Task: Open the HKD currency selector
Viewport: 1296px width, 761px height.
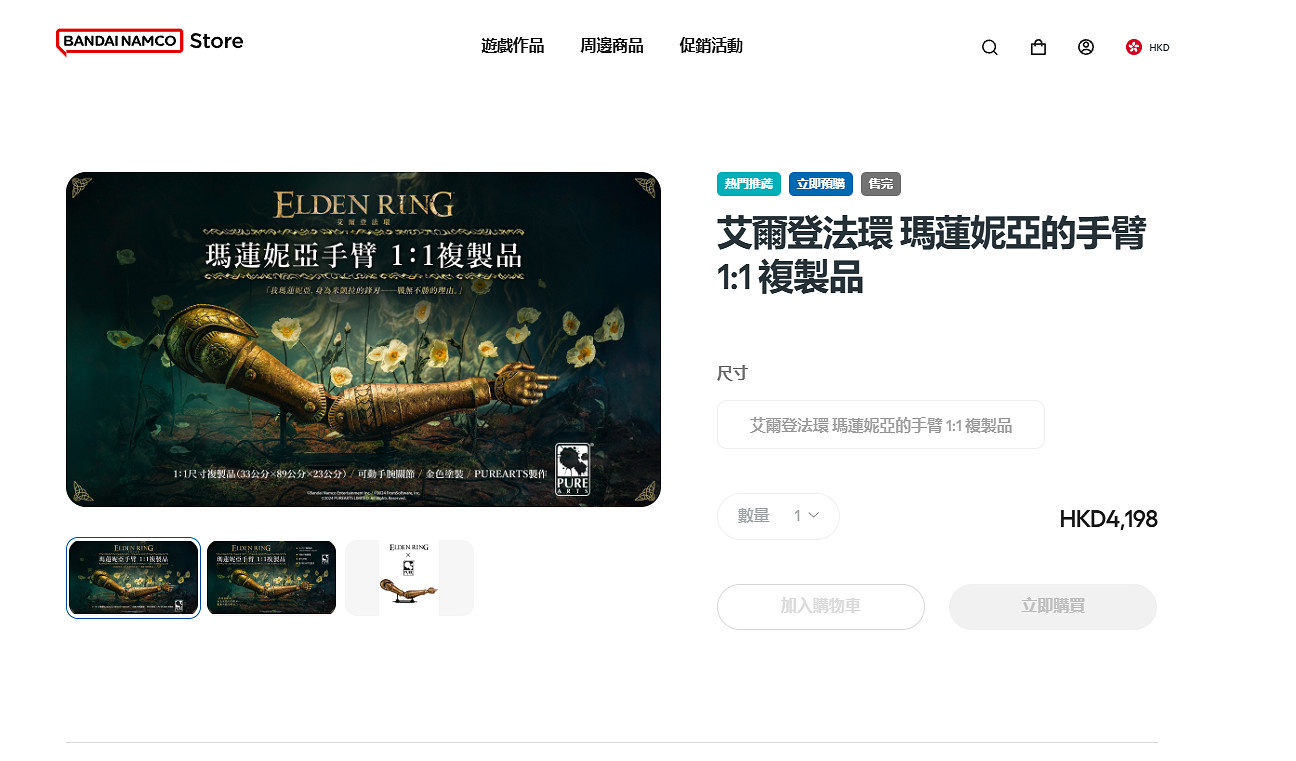Action: 1159,47
